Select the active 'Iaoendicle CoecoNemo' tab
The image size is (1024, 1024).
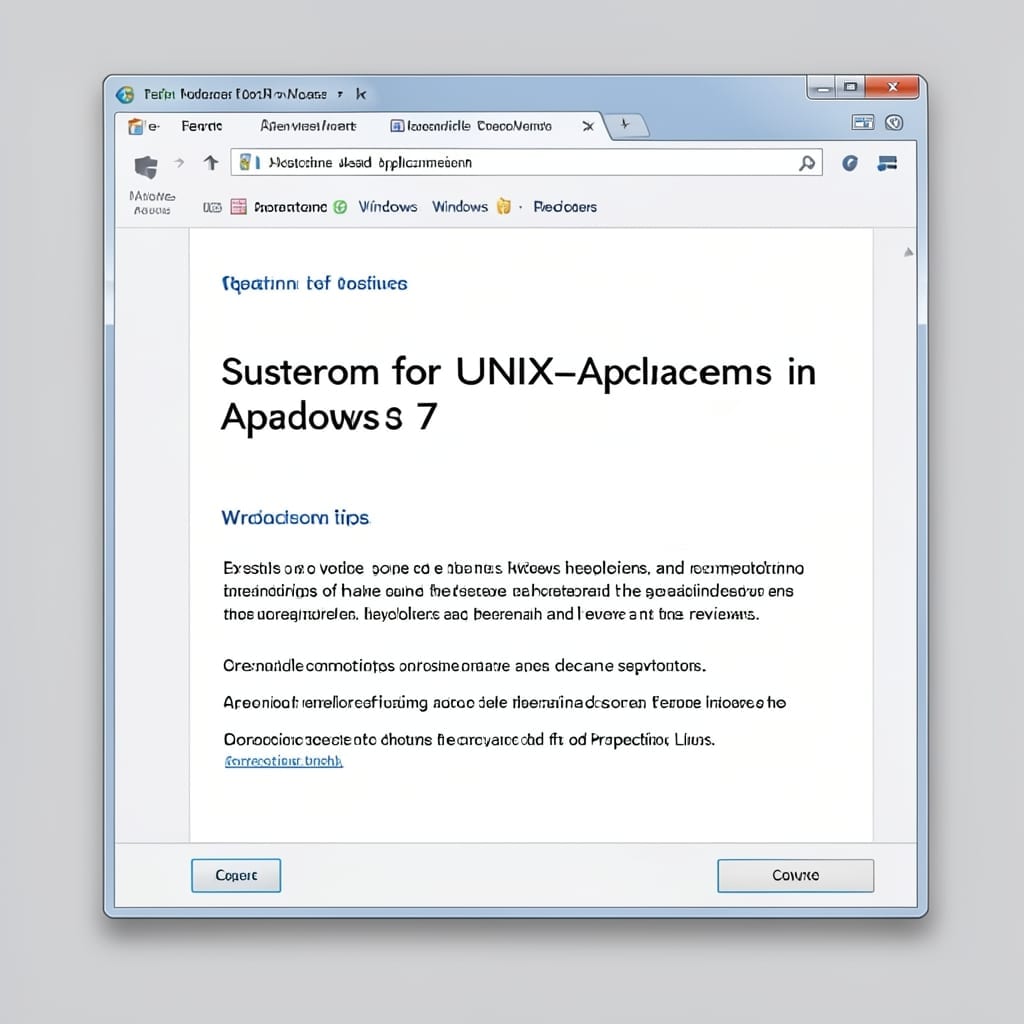pyautogui.click(x=479, y=125)
